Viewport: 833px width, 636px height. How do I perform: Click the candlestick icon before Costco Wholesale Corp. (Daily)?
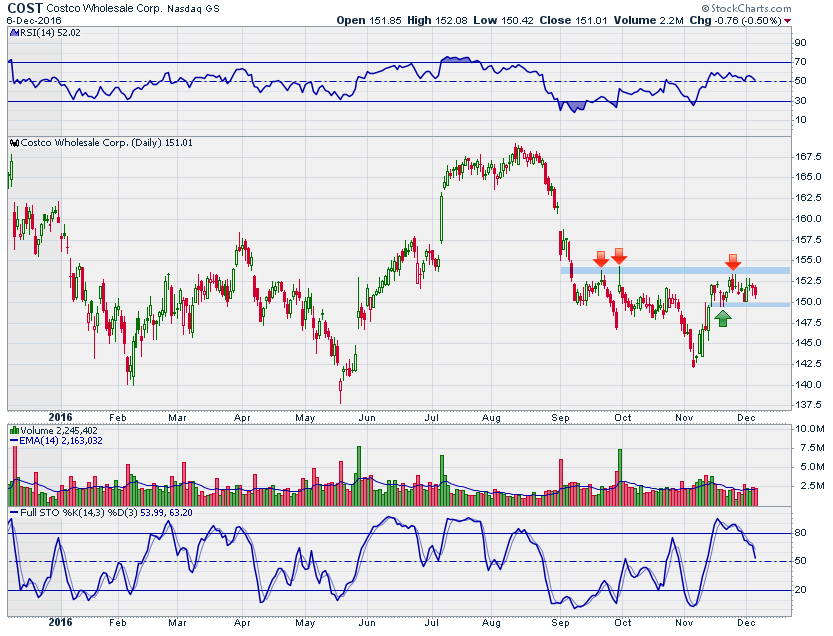(14, 143)
